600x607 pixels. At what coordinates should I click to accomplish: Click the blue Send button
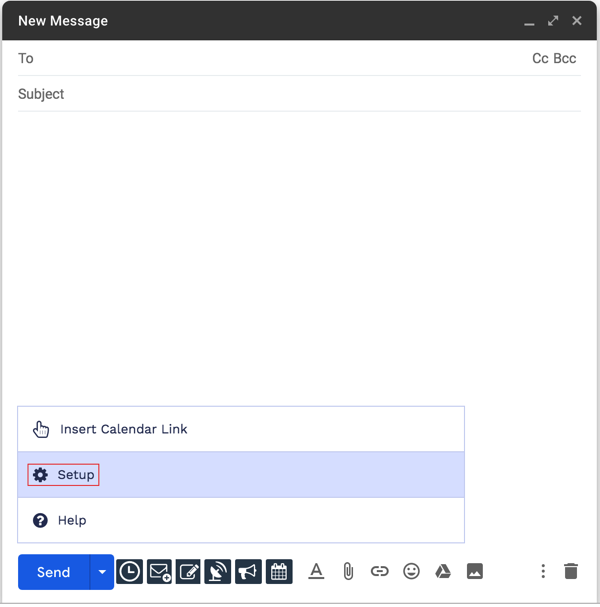(x=54, y=572)
